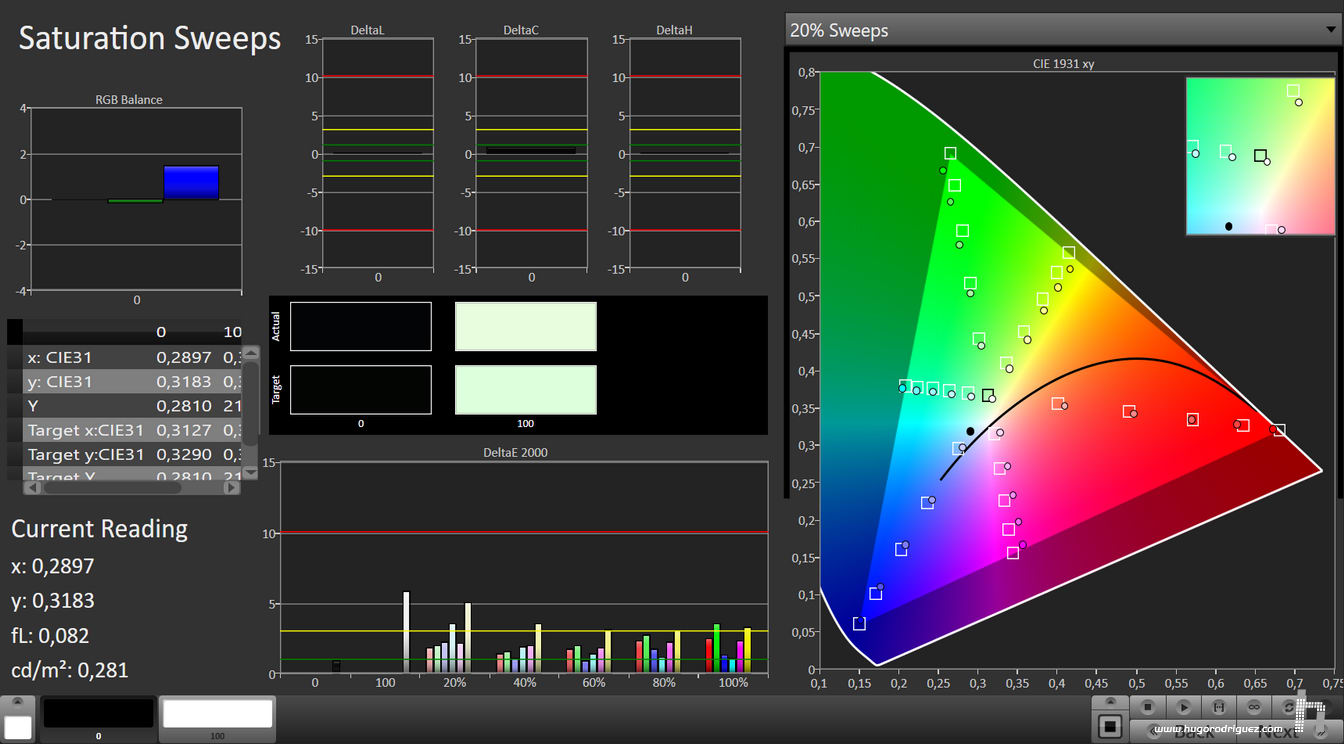
Task: Click the Actual 100 color patch
Action: pos(526,326)
